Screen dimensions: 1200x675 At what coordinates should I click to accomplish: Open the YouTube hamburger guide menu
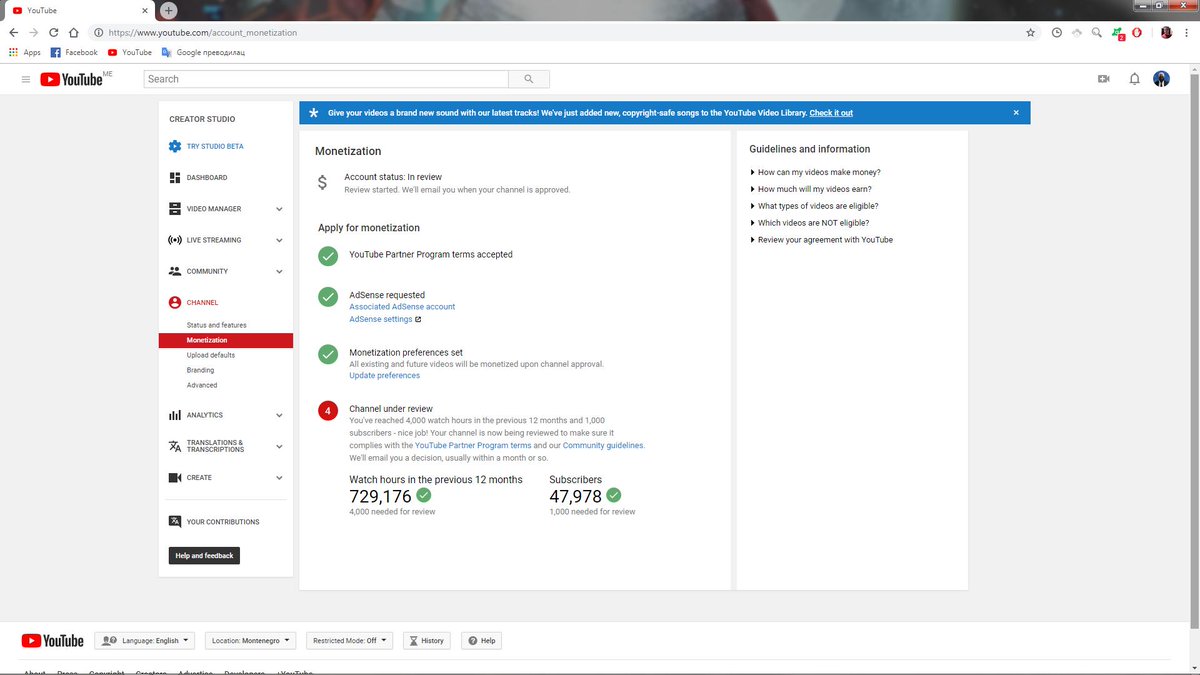26,79
